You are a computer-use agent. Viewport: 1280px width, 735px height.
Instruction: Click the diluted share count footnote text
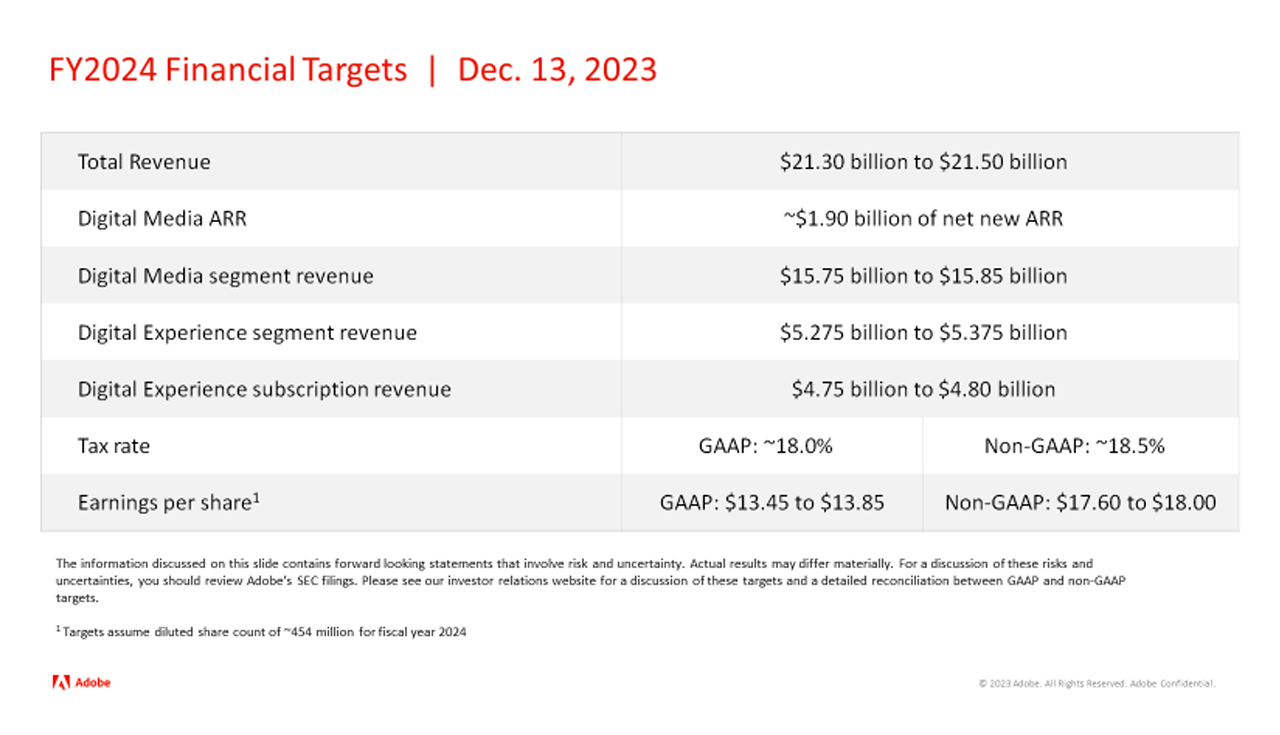point(264,632)
